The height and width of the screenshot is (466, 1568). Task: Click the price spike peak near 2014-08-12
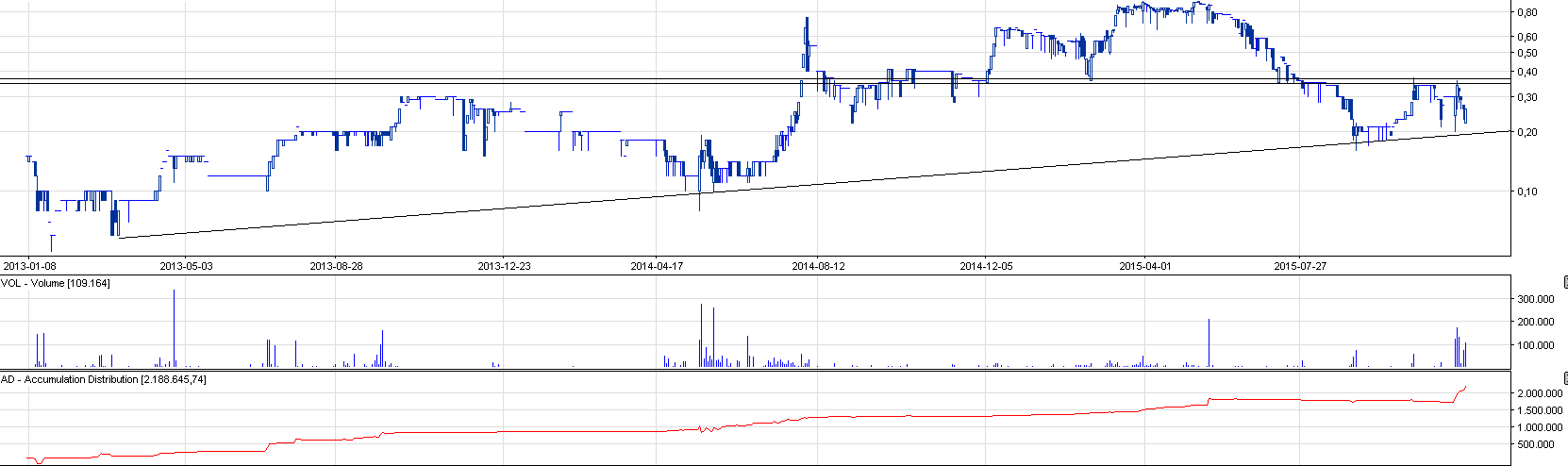tap(807, 19)
